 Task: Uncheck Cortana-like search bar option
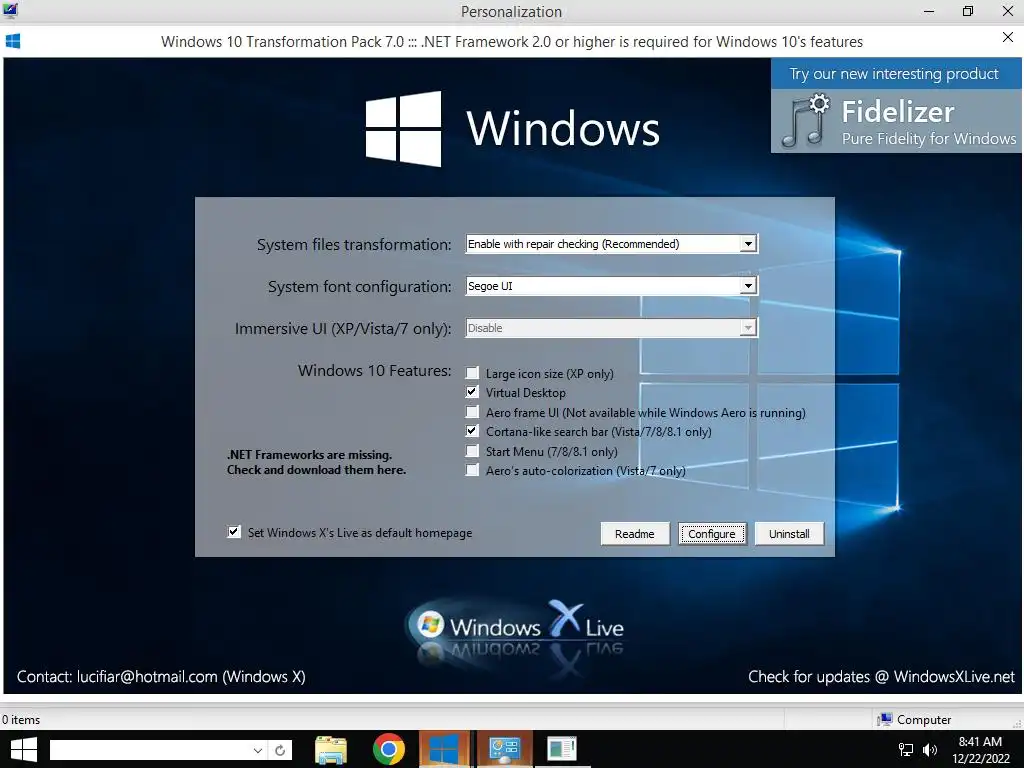472,431
